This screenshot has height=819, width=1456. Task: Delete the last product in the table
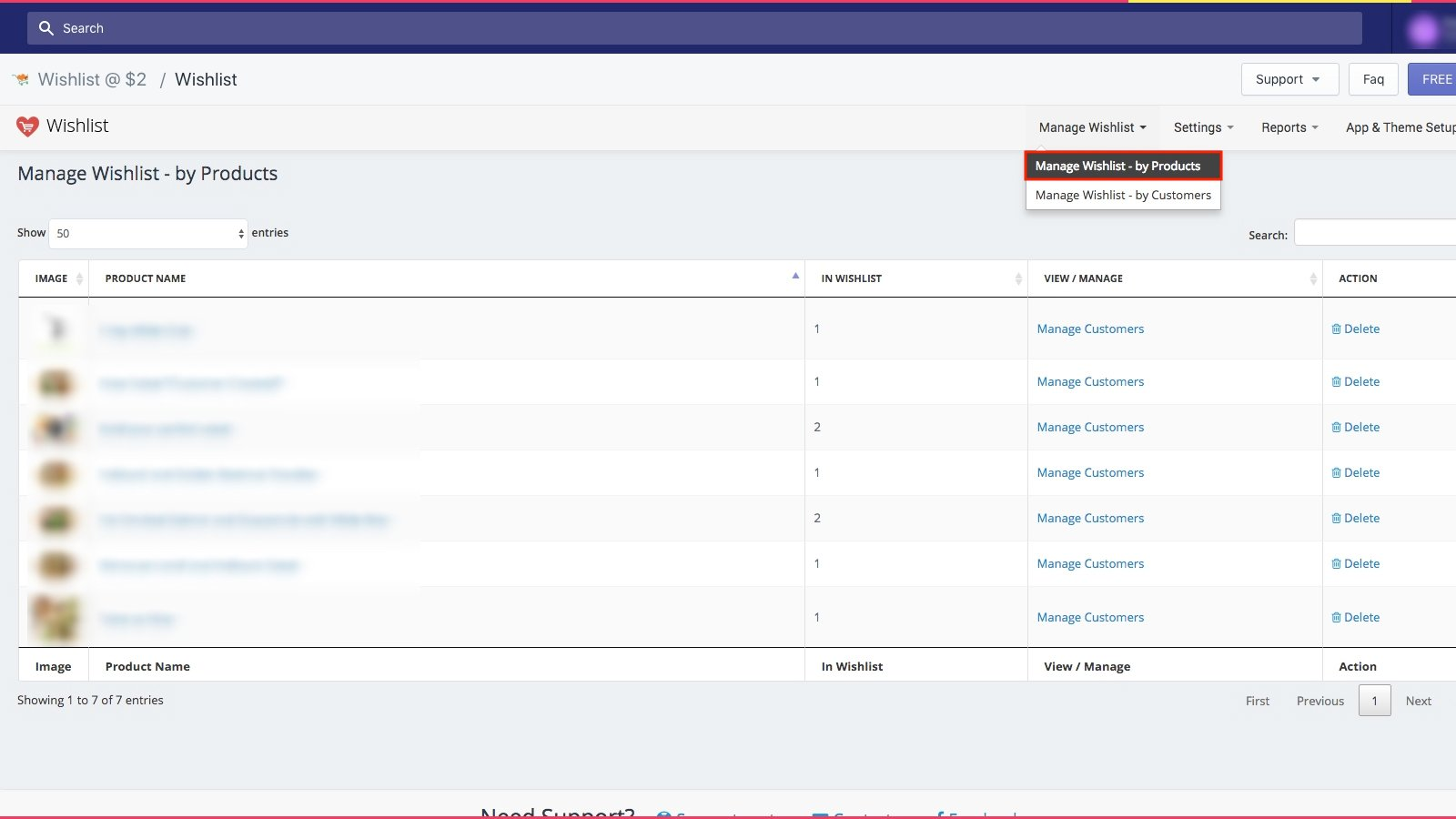pyautogui.click(x=1355, y=617)
